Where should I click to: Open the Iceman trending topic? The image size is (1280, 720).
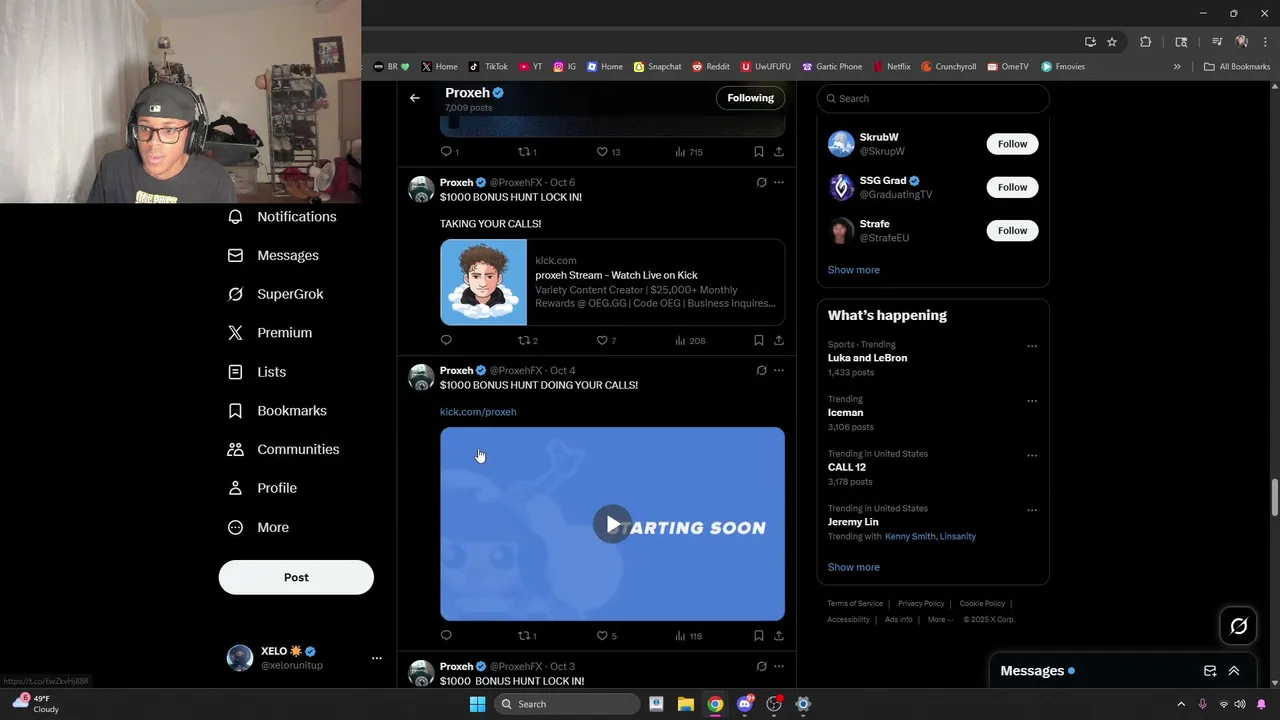[845, 412]
